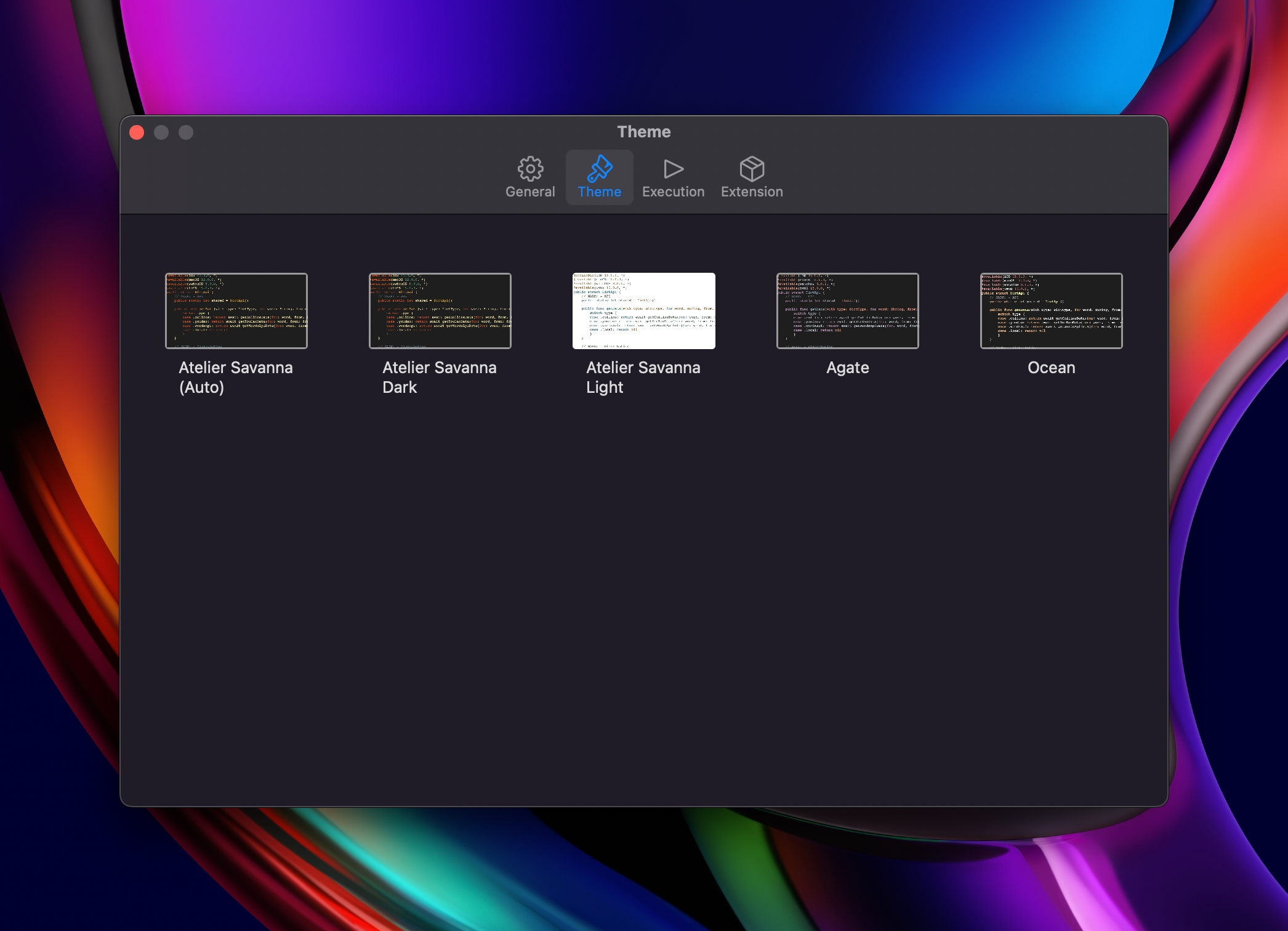Click the "Atelier Savanna Dark" name label
Screen dimensions: 1288x931
point(440,377)
